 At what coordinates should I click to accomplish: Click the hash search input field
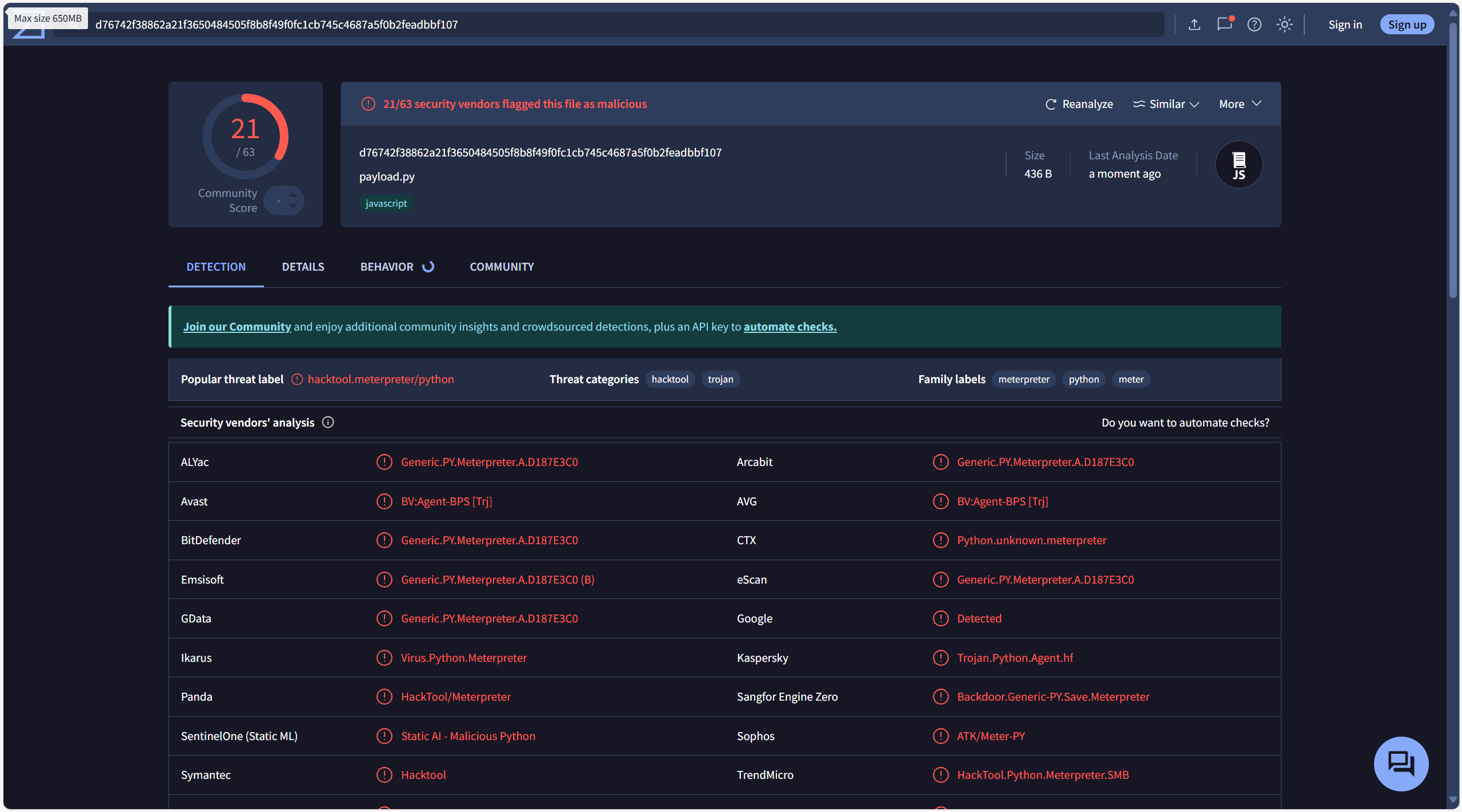[x=571, y=25]
